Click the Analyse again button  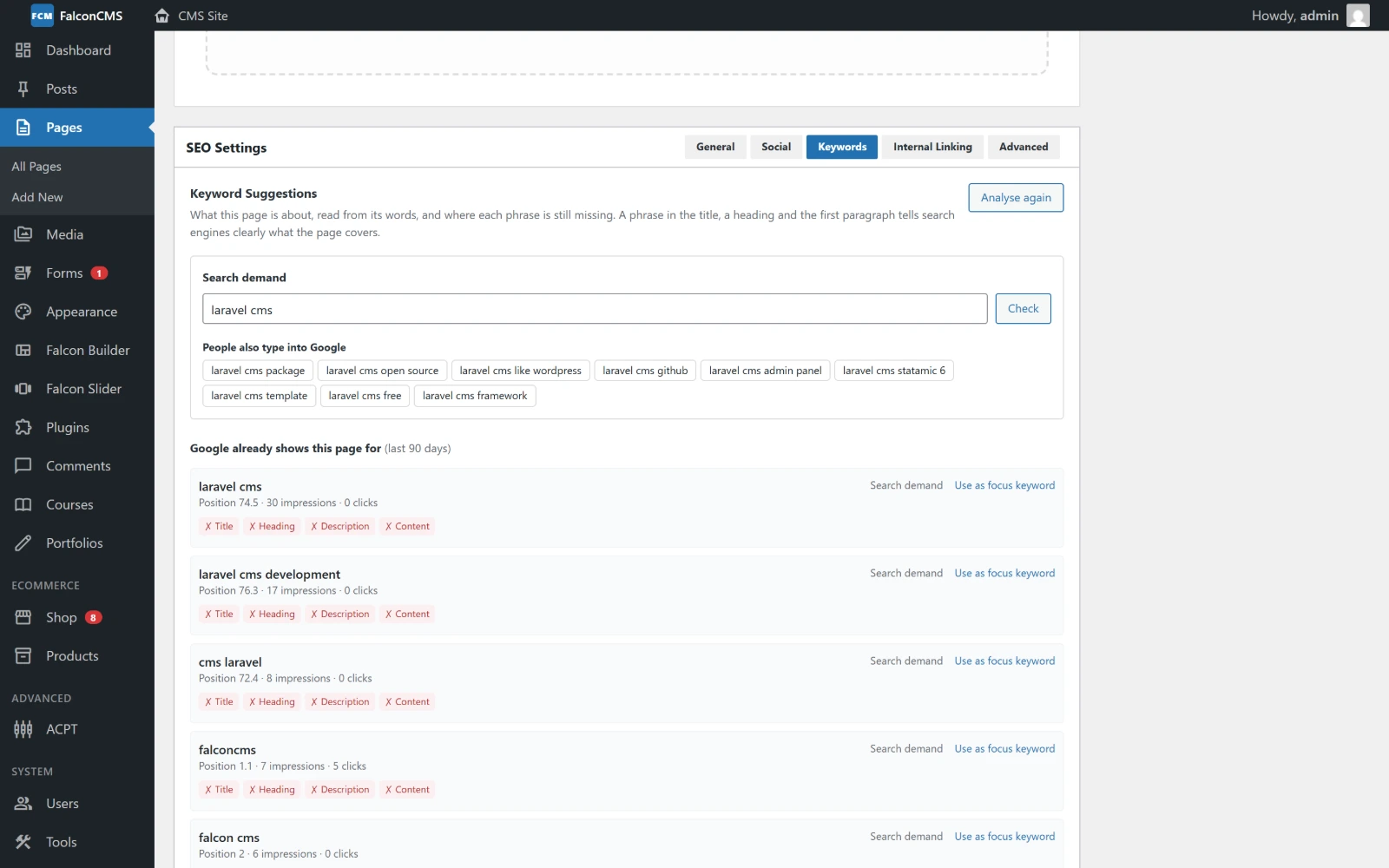point(1016,198)
